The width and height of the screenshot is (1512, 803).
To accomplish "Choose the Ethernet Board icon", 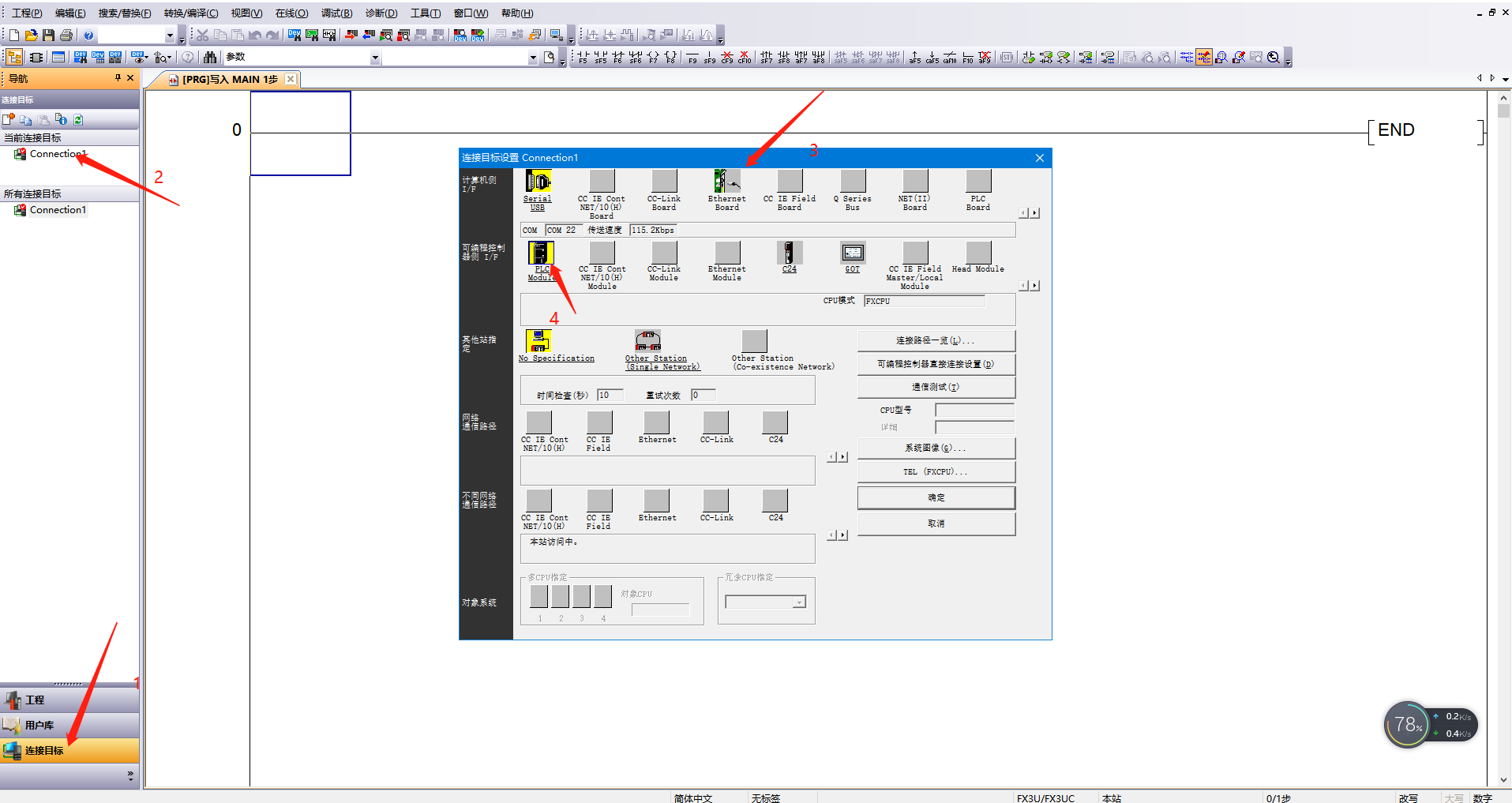I will [x=726, y=182].
